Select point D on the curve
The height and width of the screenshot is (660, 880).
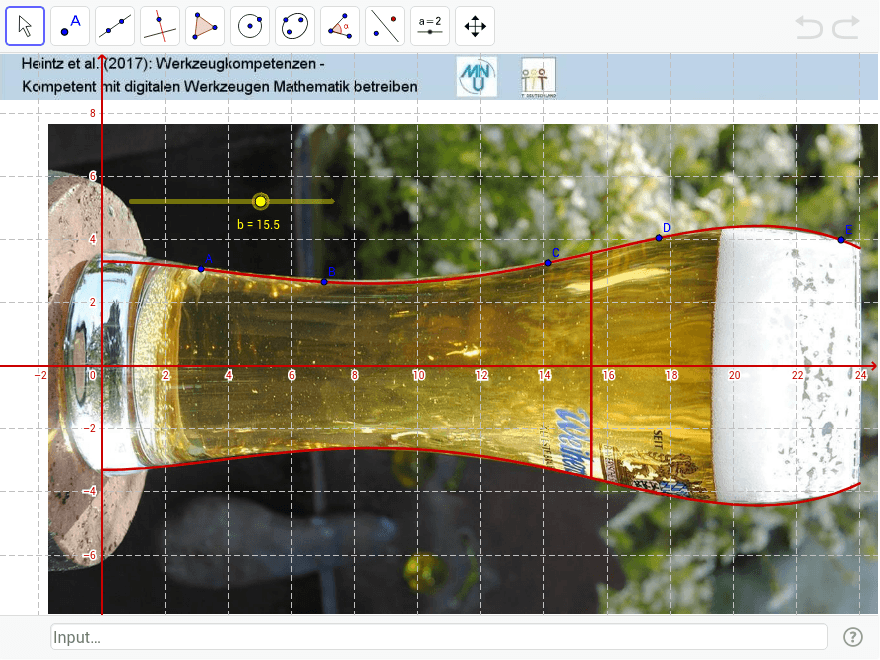point(659,238)
